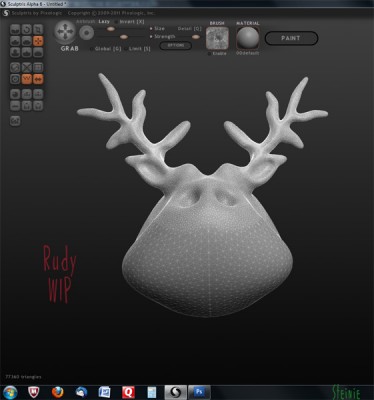Viewport: 374px width, 400px height.
Task: Enable the Limit [S] checkbox
Action: click(126, 49)
